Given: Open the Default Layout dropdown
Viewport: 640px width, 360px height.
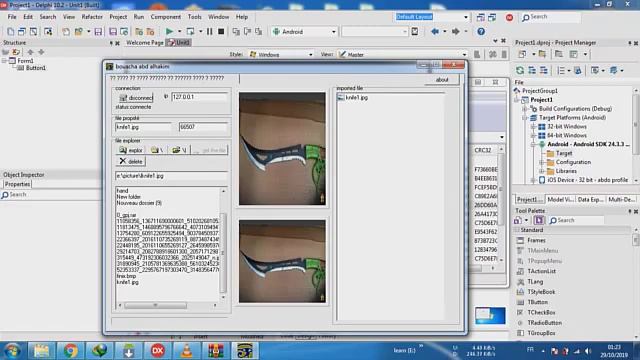Looking at the screenshot, I should click(466, 17).
